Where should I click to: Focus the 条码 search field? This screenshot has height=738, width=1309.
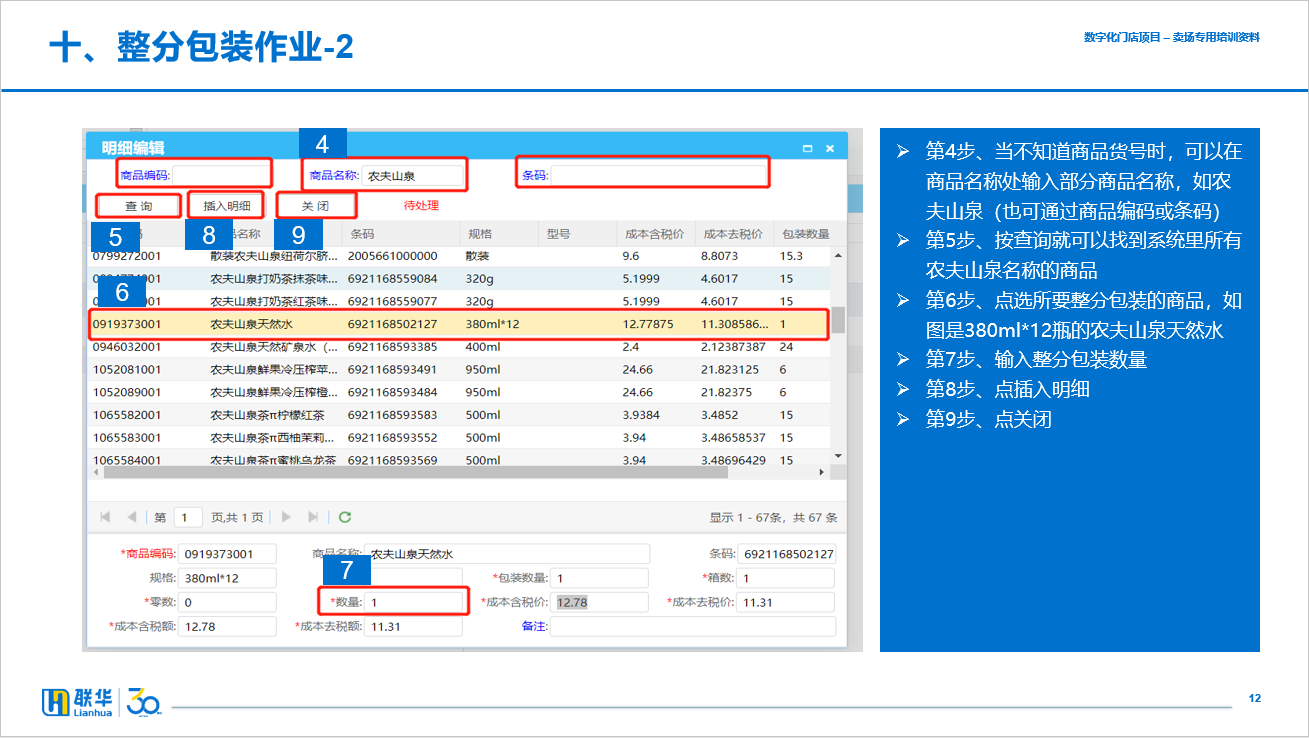tap(658, 175)
